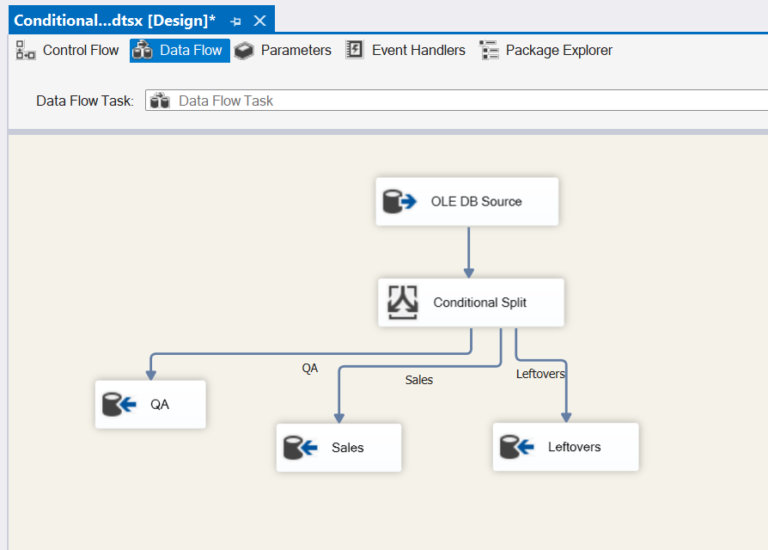This screenshot has width=768, height=550.
Task: Select the Conditional Split transform icon
Action: pyautogui.click(x=402, y=302)
